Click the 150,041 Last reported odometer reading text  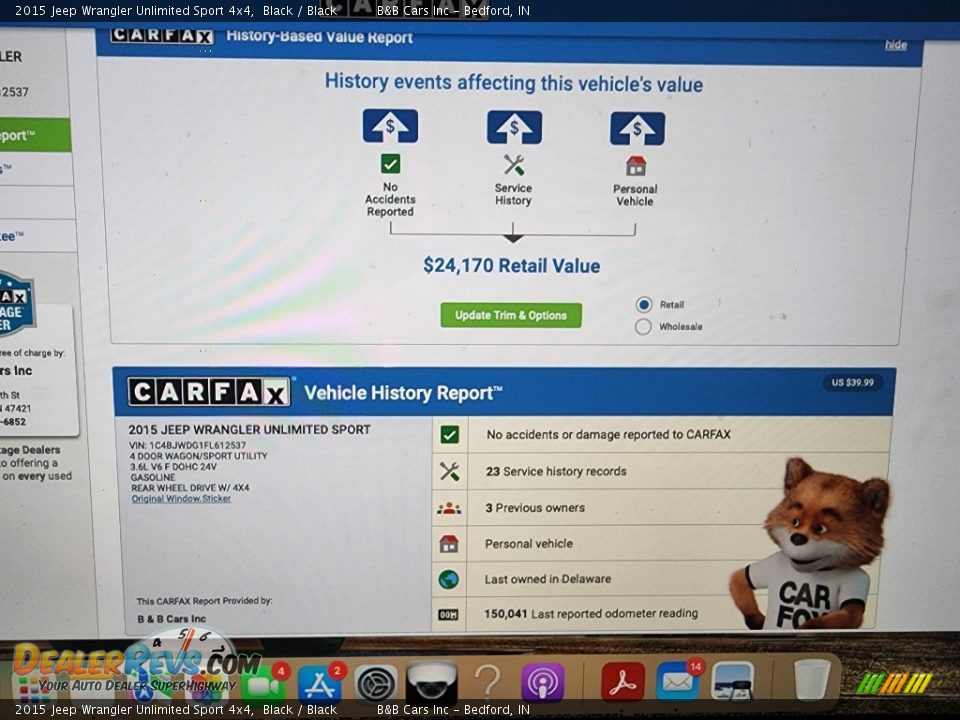click(591, 613)
